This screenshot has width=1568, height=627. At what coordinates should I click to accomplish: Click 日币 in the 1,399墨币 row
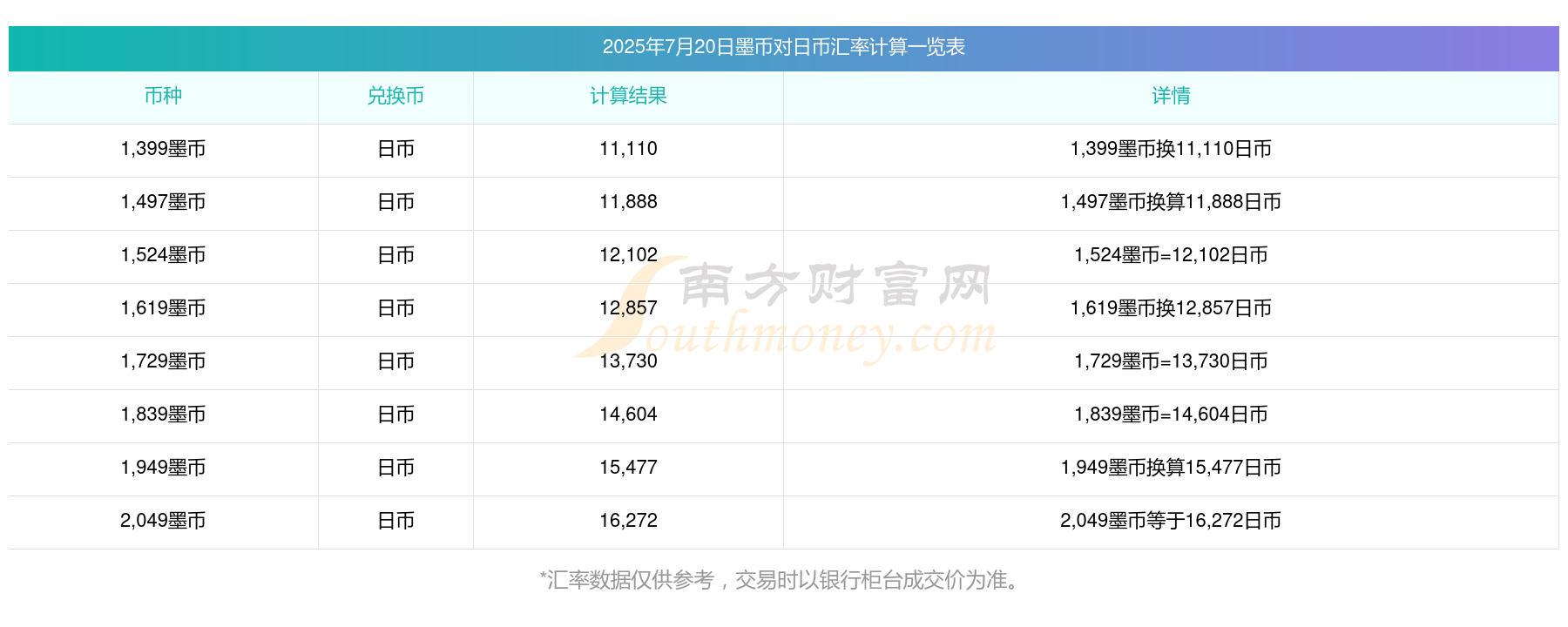coord(395,149)
